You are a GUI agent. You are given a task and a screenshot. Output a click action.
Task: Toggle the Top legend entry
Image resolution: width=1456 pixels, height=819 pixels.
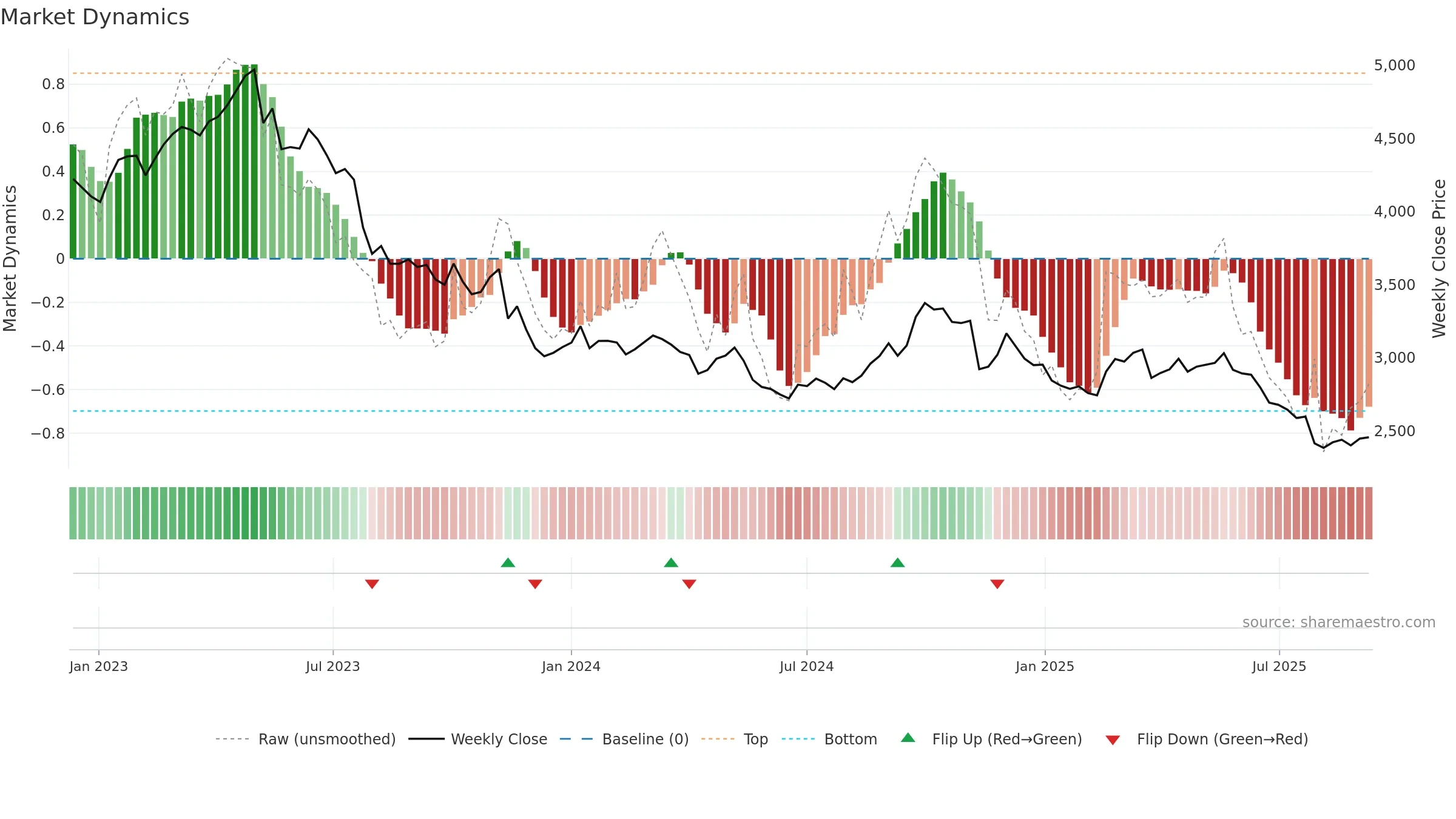(x=735, y=739)
